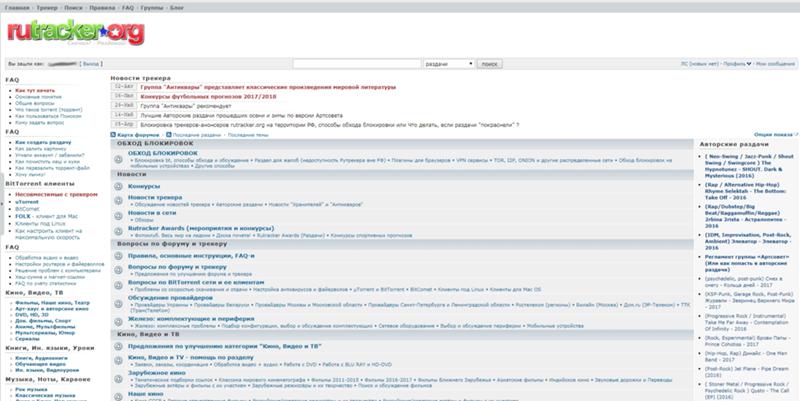Open Сериалы sidebar link
The height and width of the screenshot is (401, 800).
(x=27, y=339)
